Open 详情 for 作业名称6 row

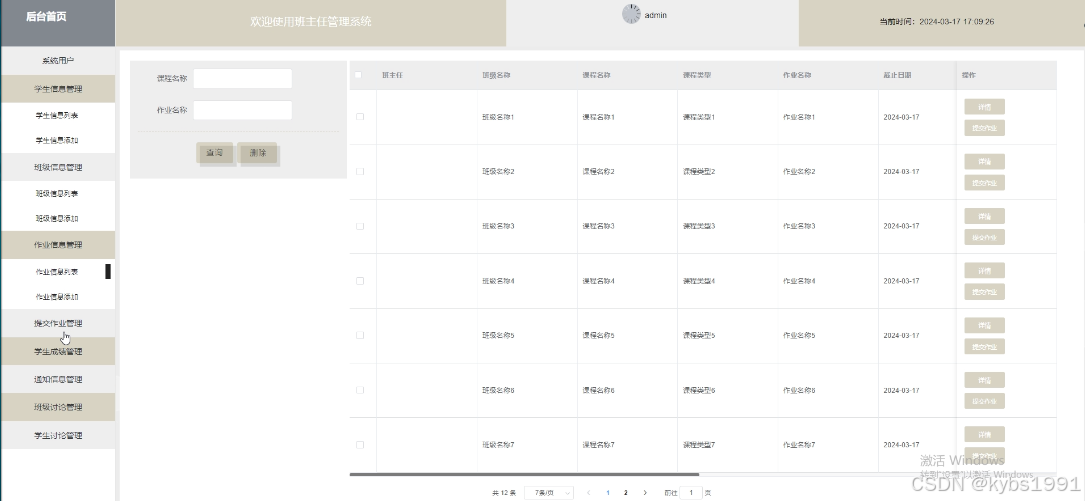984,380
